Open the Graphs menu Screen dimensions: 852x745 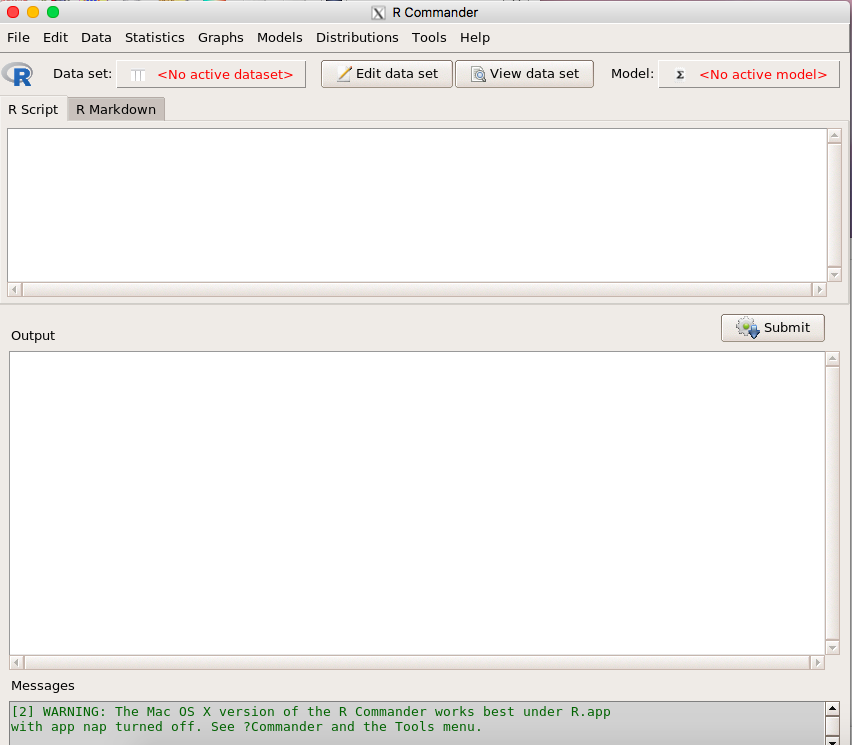tap(220, 37)
